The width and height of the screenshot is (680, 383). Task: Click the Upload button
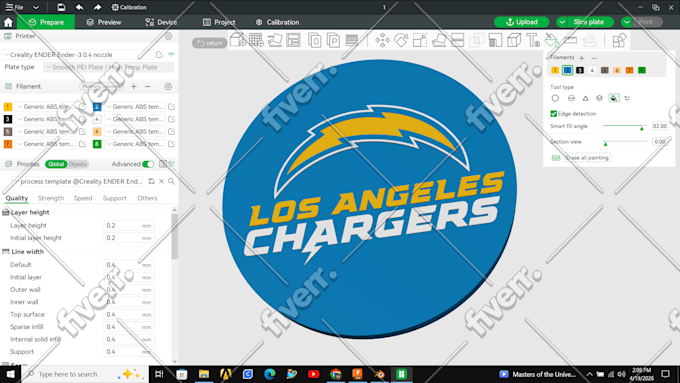(x=522, y=22)
